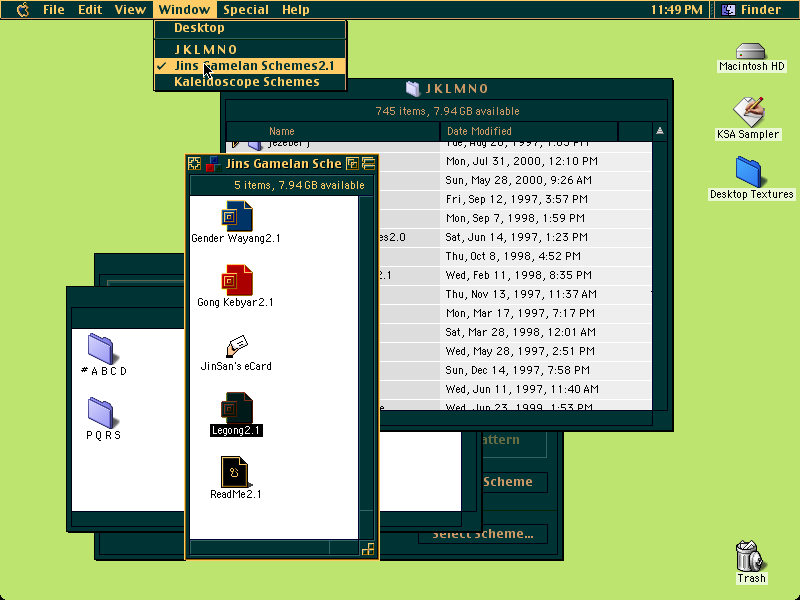800x600 pixels.
Task: Select the JinSan's eCard file
Action: tap(236, 353)
